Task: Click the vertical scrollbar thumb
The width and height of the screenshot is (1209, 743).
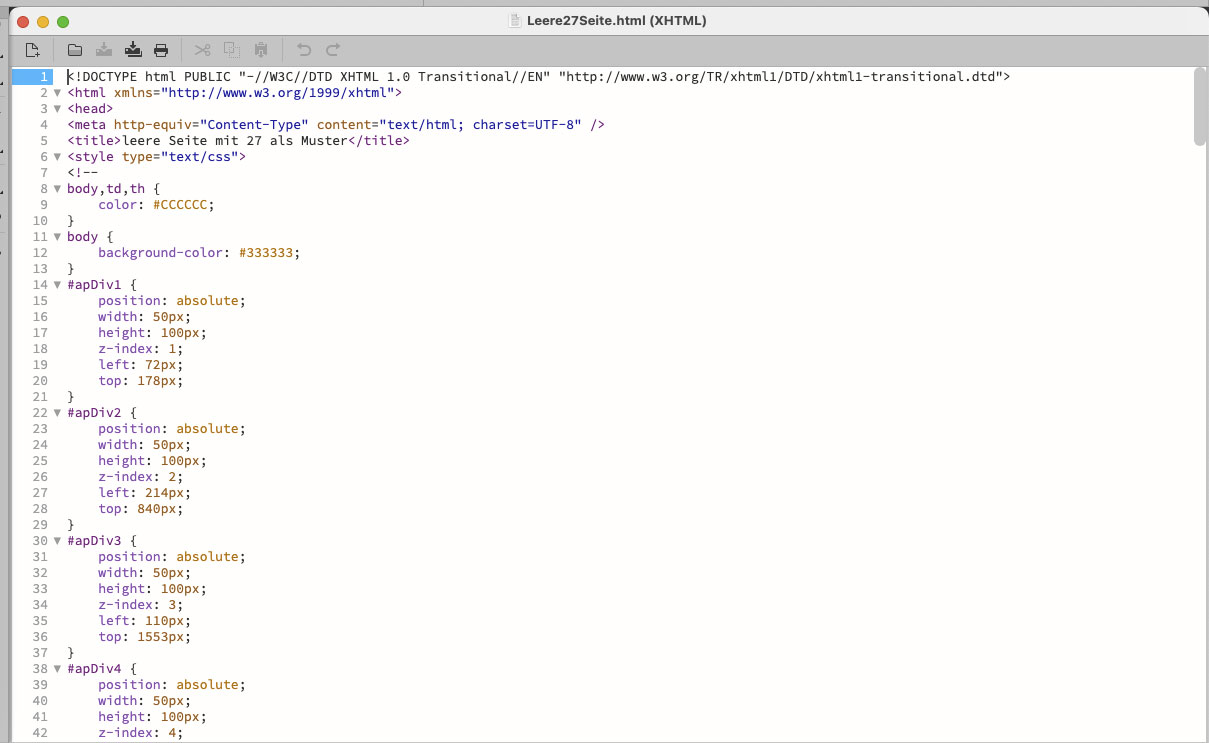Action: click(1200, 106)
